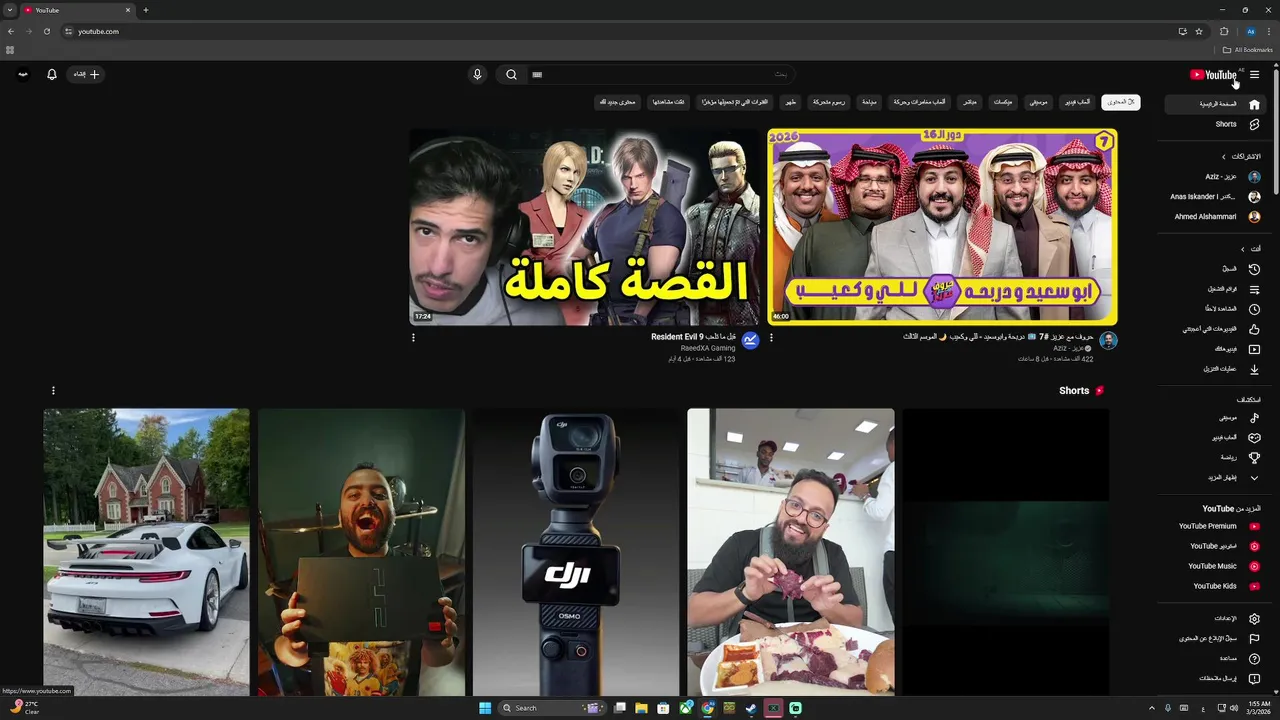Viewport: 1280px width, 720px height.
Task: Select the رسوم متحركة filter chip
Action: [x=828, y=102]
